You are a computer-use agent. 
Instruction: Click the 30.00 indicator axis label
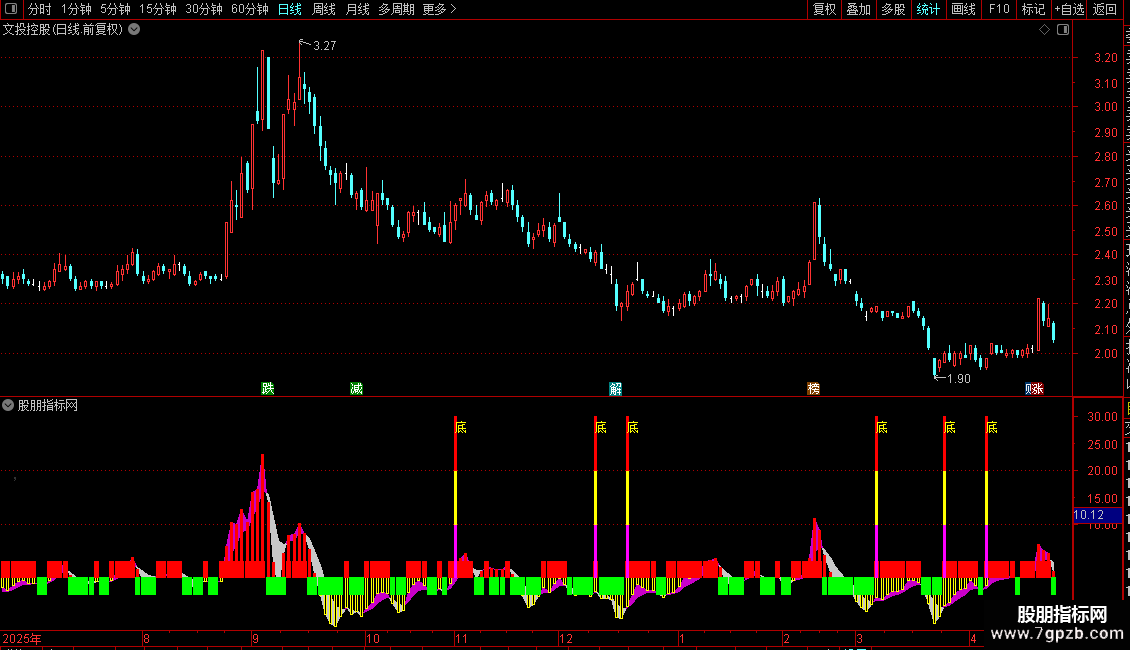1103,417
